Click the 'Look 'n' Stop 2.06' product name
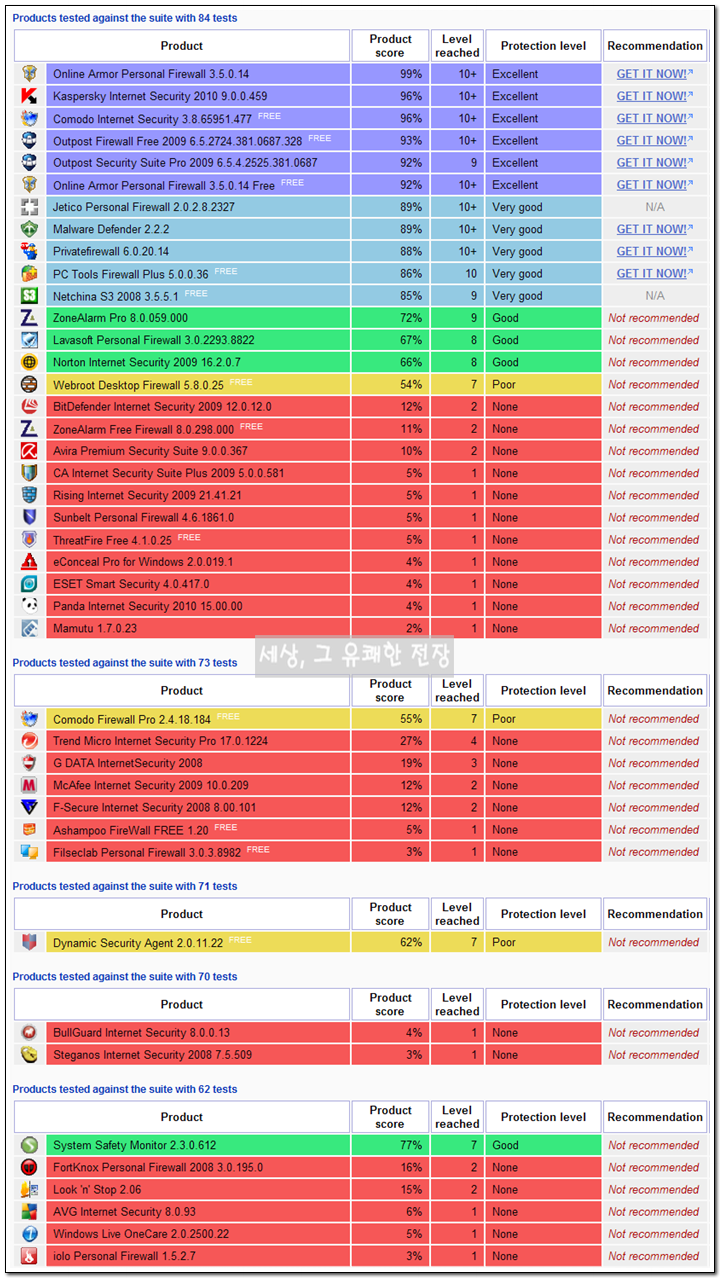720x1278 pixels. point(97,1190)
